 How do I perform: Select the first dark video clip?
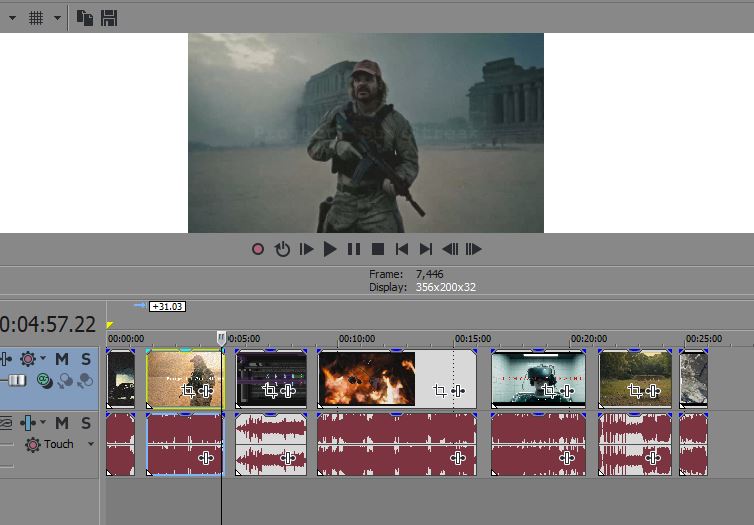point(120,379)
